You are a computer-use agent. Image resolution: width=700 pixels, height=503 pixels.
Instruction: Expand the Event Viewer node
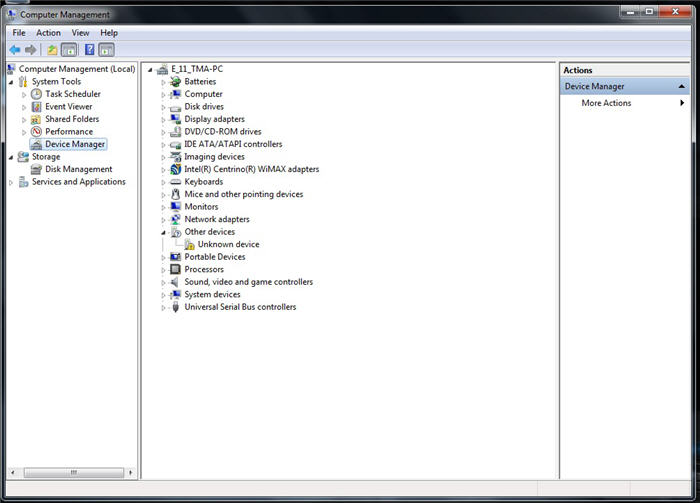[x=24, y=107]
